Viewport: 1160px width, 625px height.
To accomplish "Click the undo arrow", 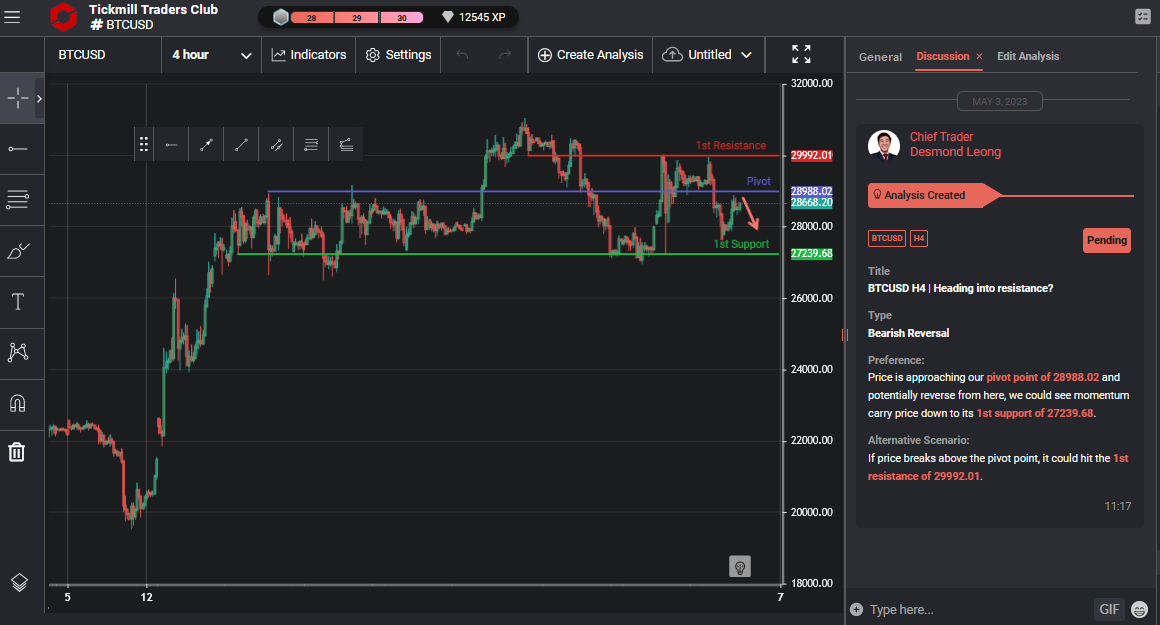I will [462, 55].
